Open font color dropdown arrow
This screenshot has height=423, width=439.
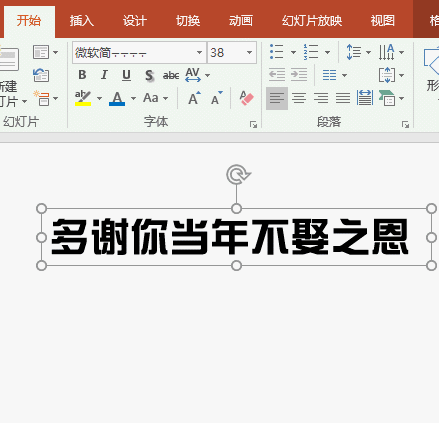click(133, 99)
